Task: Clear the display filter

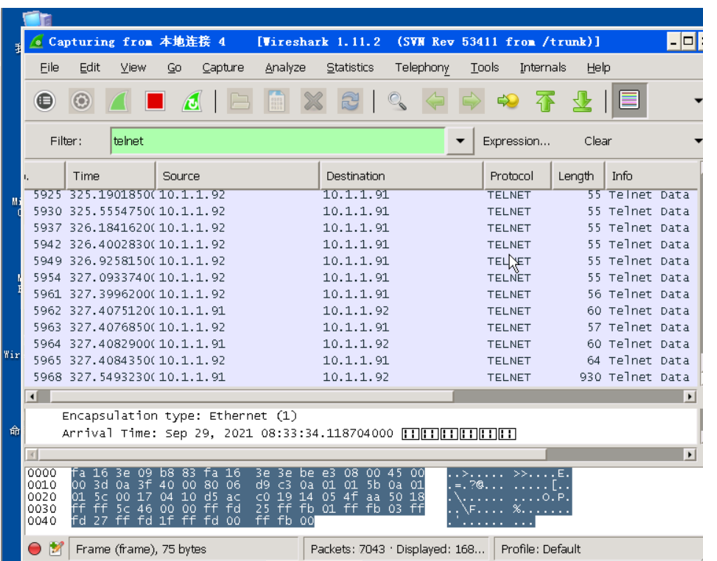Action: click(598, 141)
